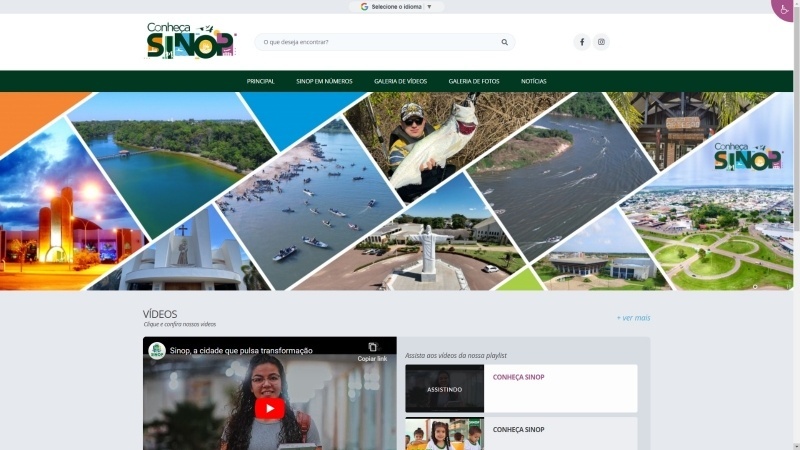Click the search magnifier icon
Viewport: 800px width, 450px height.
[x=504, y=42]
